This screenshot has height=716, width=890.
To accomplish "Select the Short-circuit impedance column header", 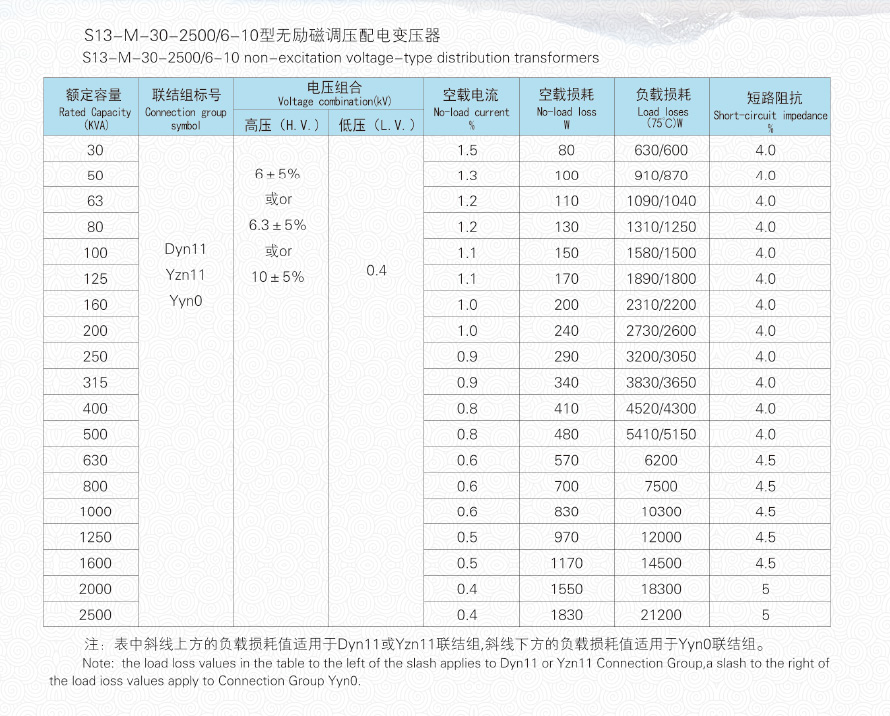I will click(769, 106).
